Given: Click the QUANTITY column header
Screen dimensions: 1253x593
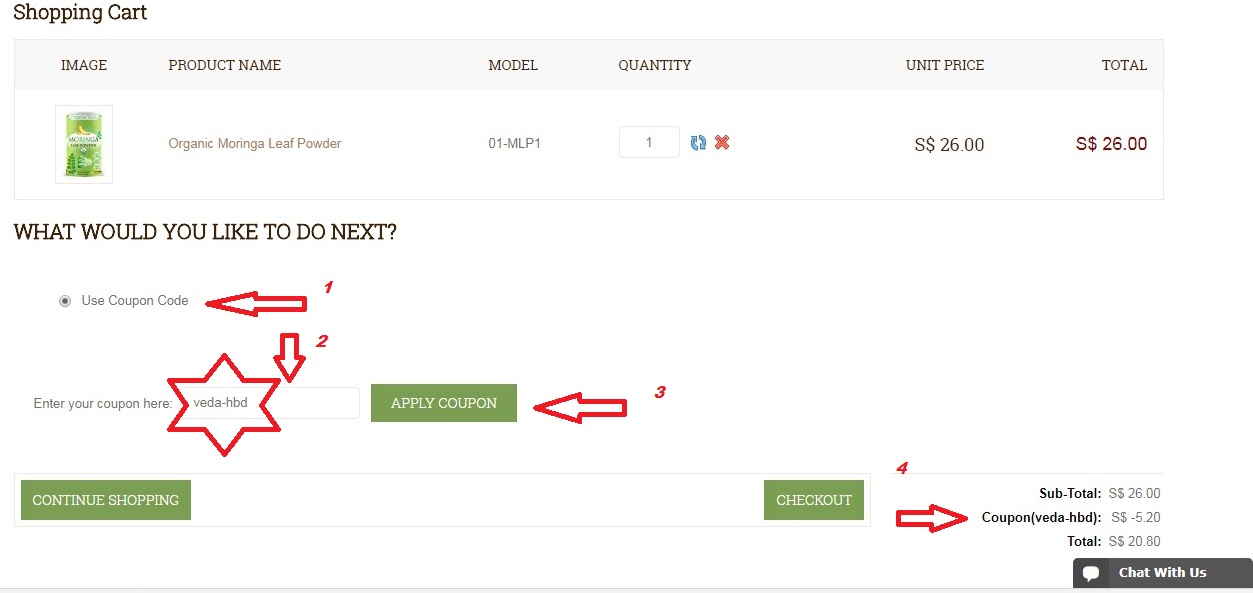Looking at the screenshot, I should tap(655, 65).
